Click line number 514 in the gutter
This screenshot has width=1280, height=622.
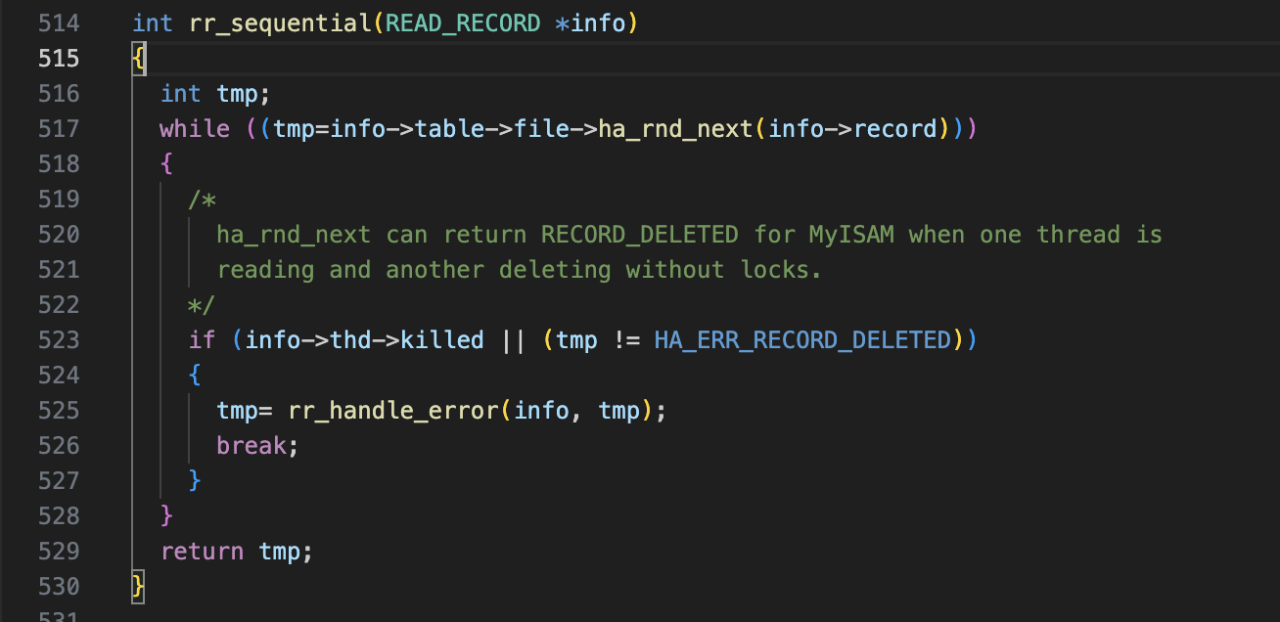coord(59,23)
